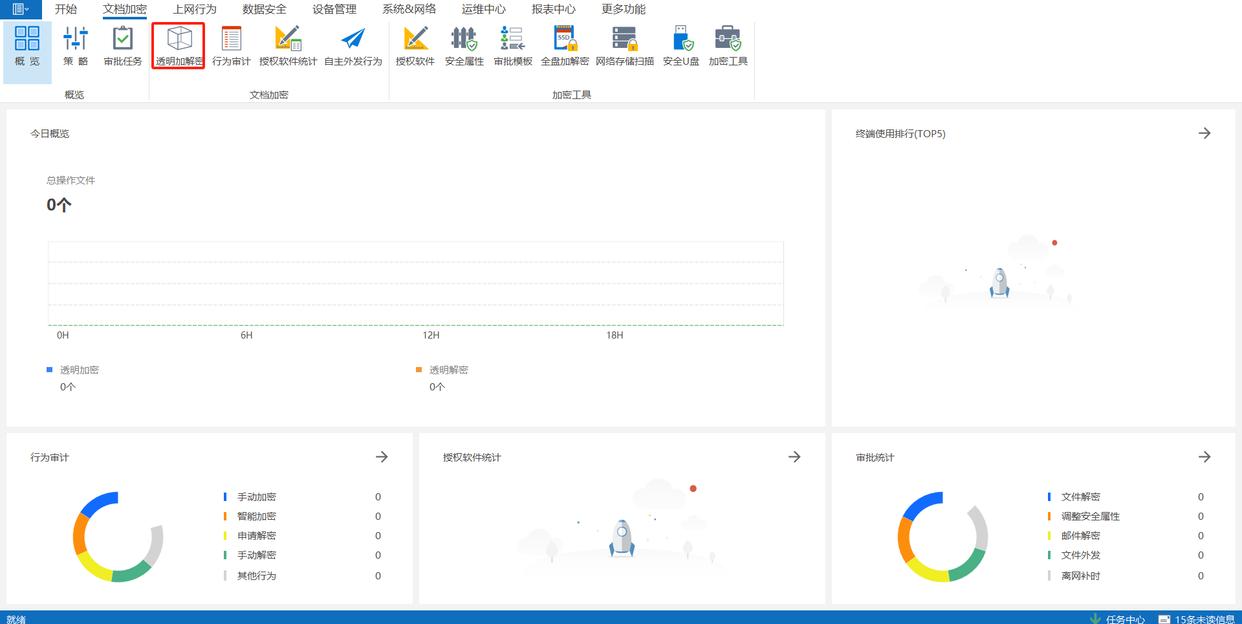Launch the 全盘加解密 tool
Image resolution: width=1242 pixels, height=624 pixels.
565,47
